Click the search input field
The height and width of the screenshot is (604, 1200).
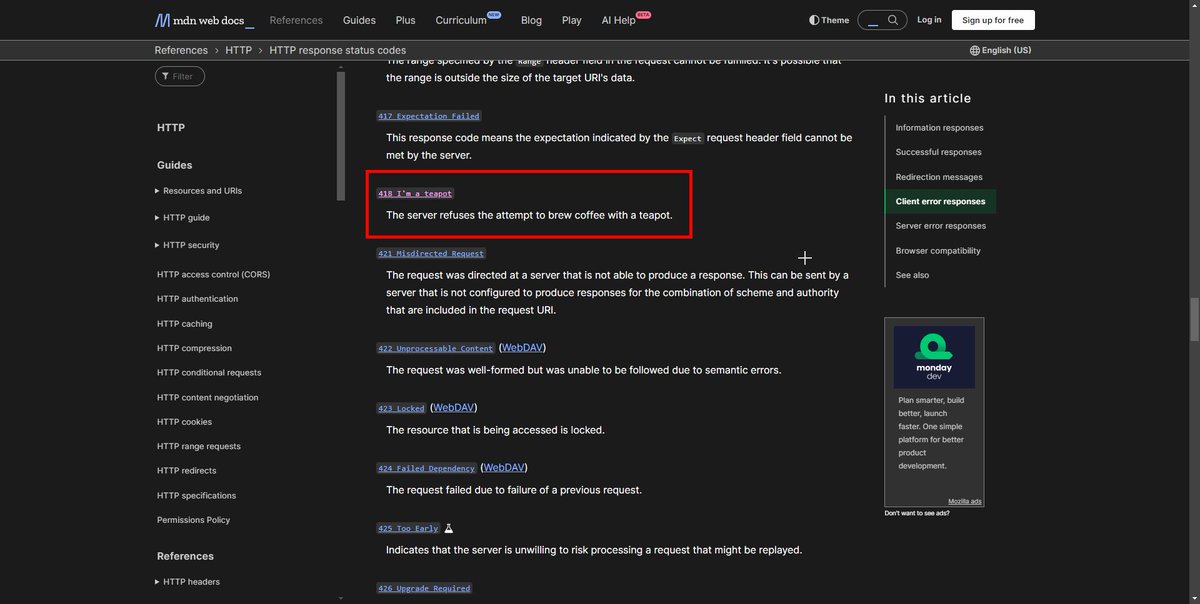click(x=874, y=20)
